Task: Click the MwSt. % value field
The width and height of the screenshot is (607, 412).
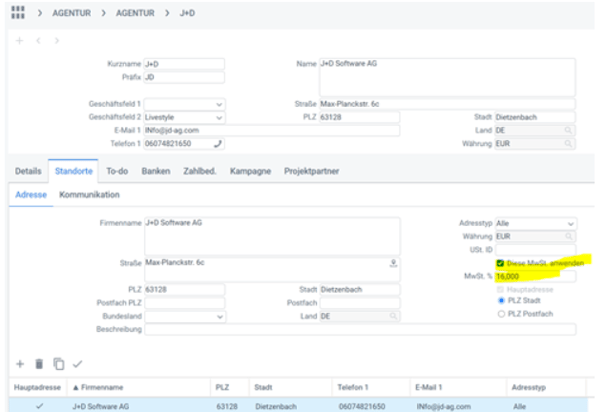Action: pyautogui.click(x=535, y=276)
